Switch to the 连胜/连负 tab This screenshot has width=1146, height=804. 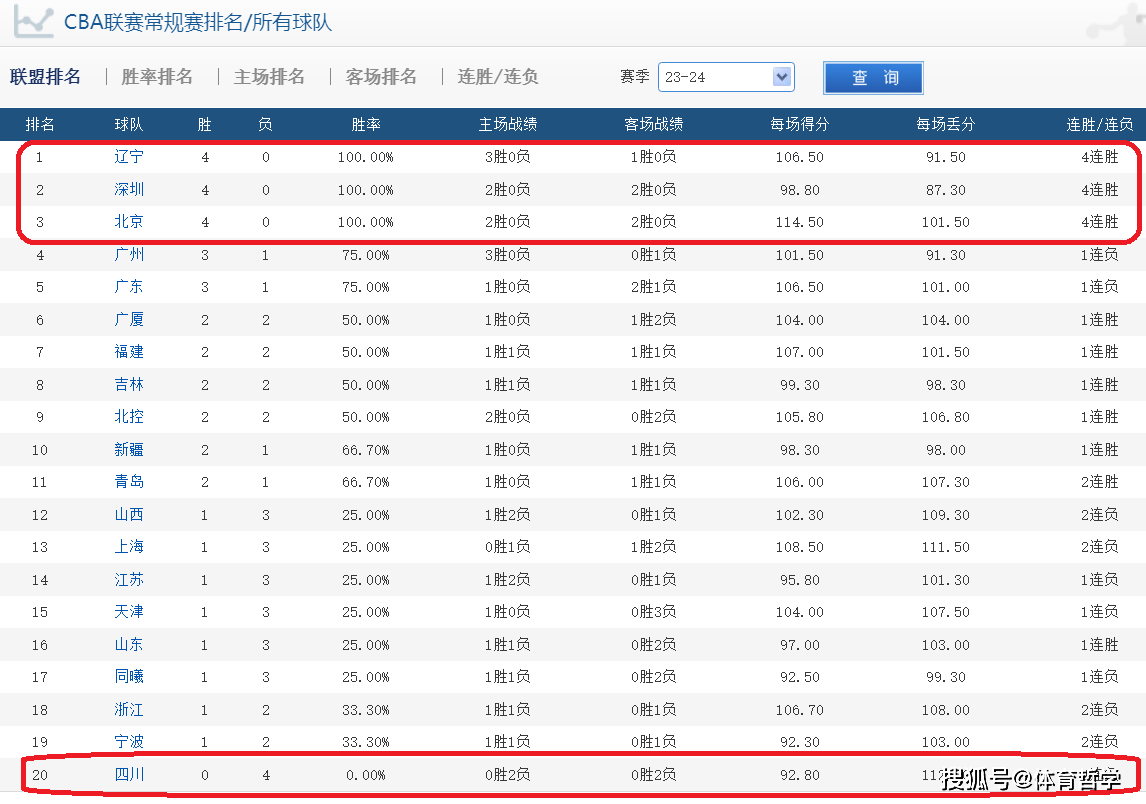tap(498, 77)
